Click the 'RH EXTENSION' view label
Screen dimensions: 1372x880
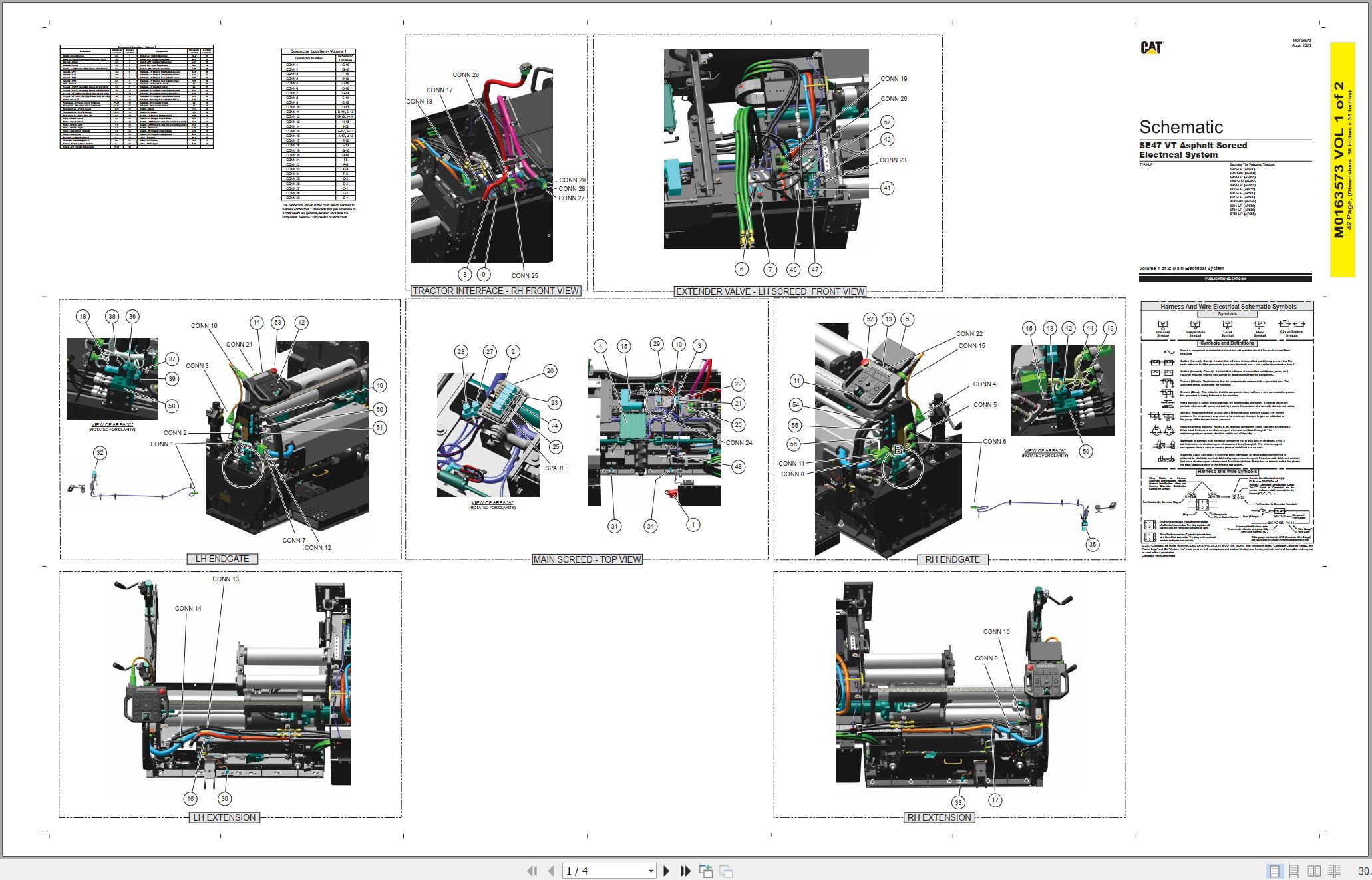(x=940, y=817)
